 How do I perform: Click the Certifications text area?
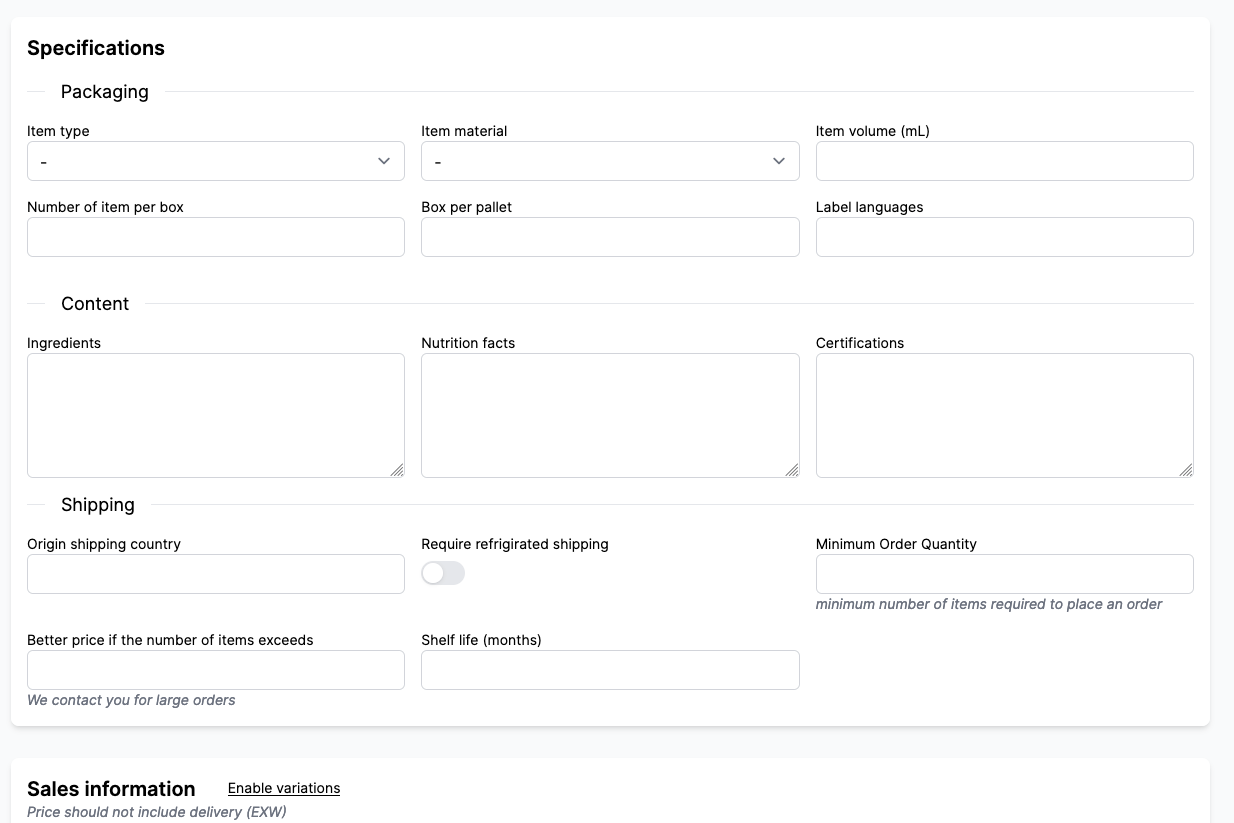(1004, 415)
